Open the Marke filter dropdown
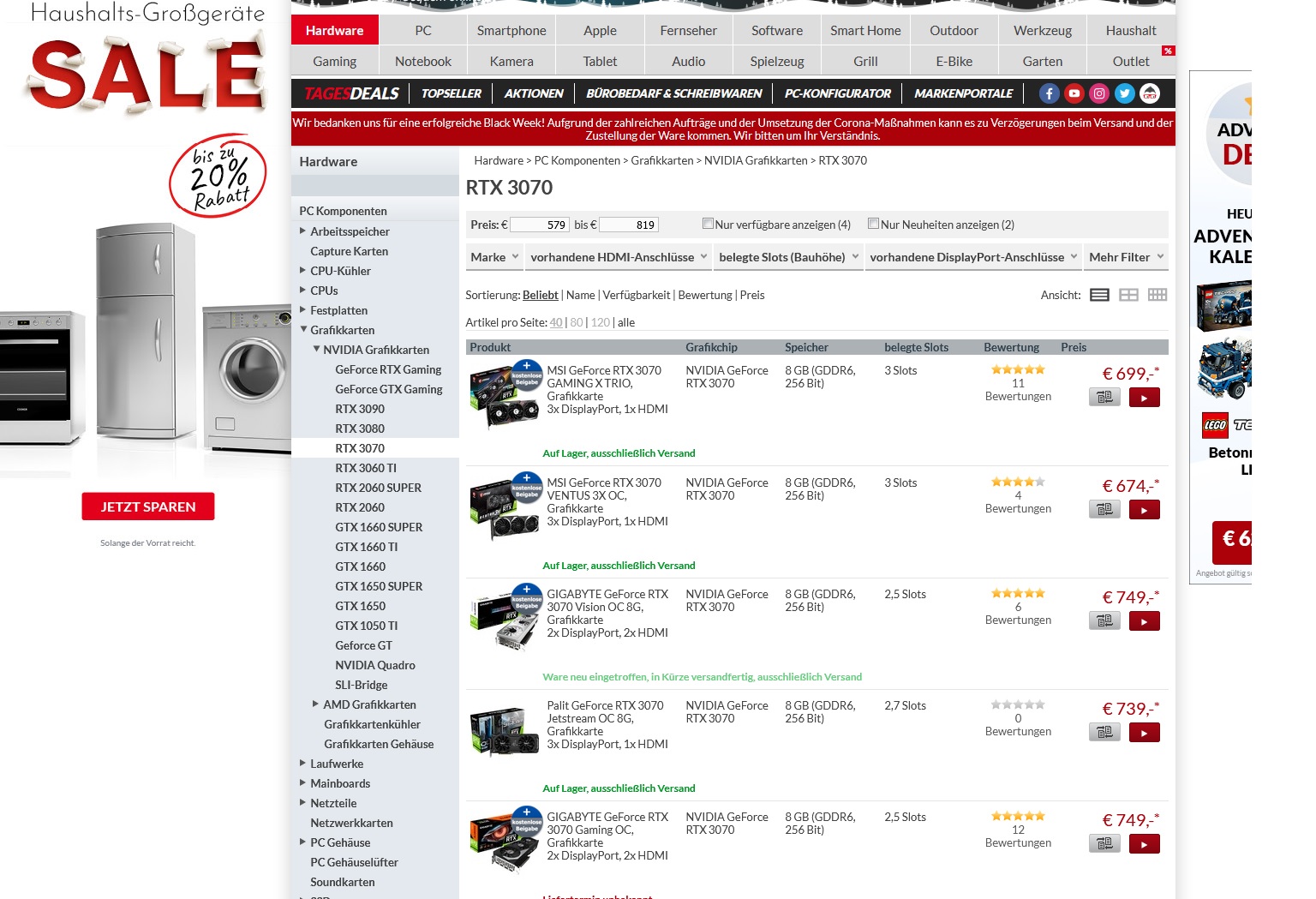 [x=494, y=257]
